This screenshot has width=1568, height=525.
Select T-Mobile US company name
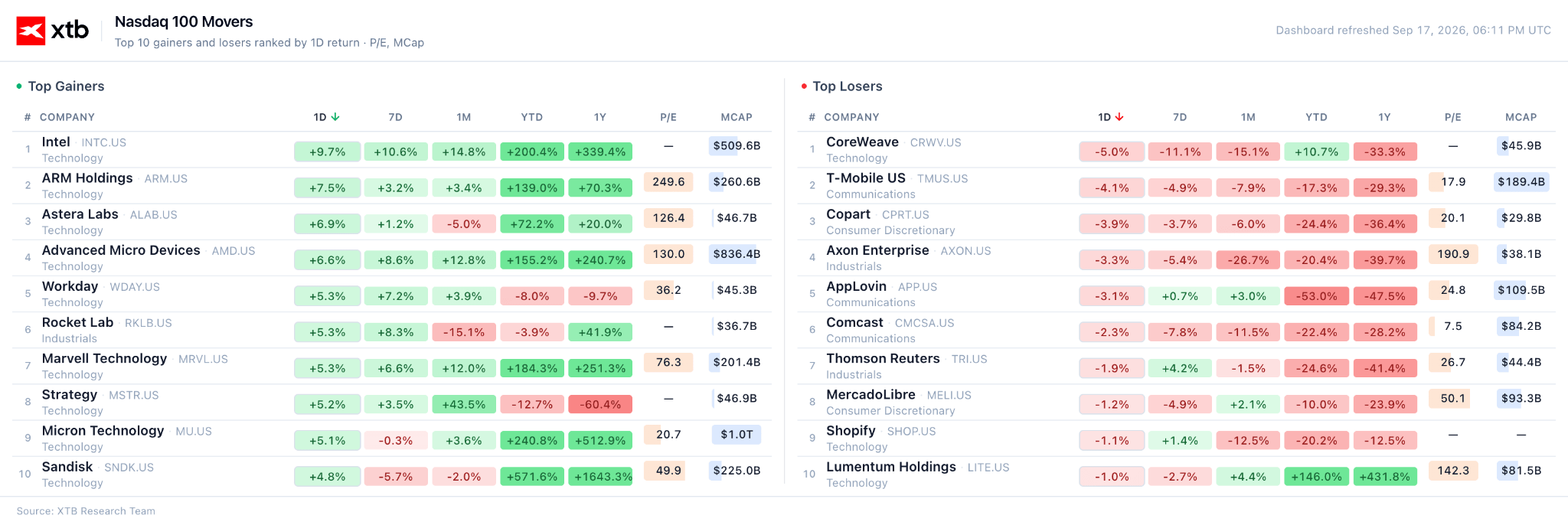(x=866, y=178)
